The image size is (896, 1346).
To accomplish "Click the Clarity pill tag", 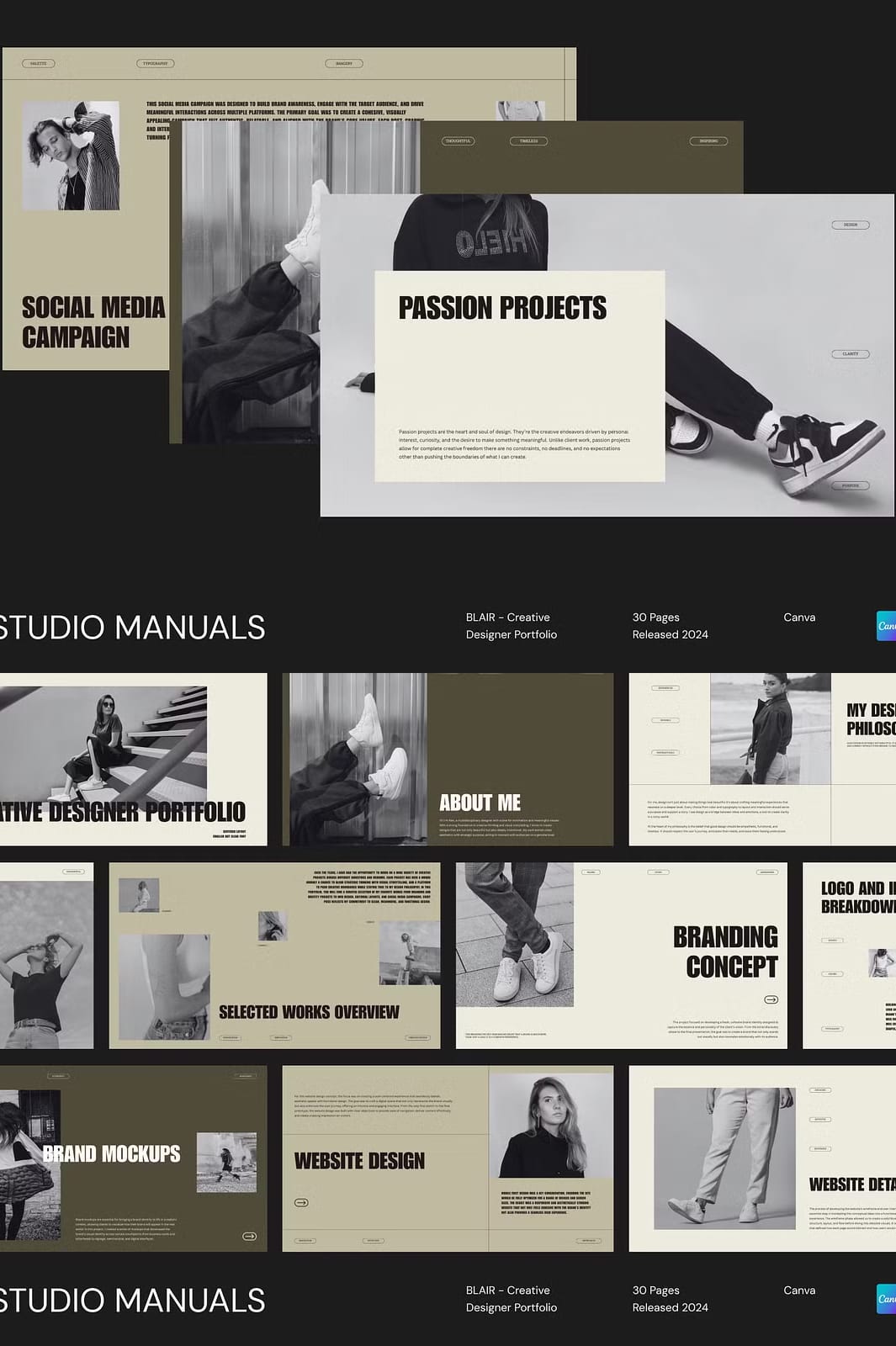I will [x=851, y=354].
